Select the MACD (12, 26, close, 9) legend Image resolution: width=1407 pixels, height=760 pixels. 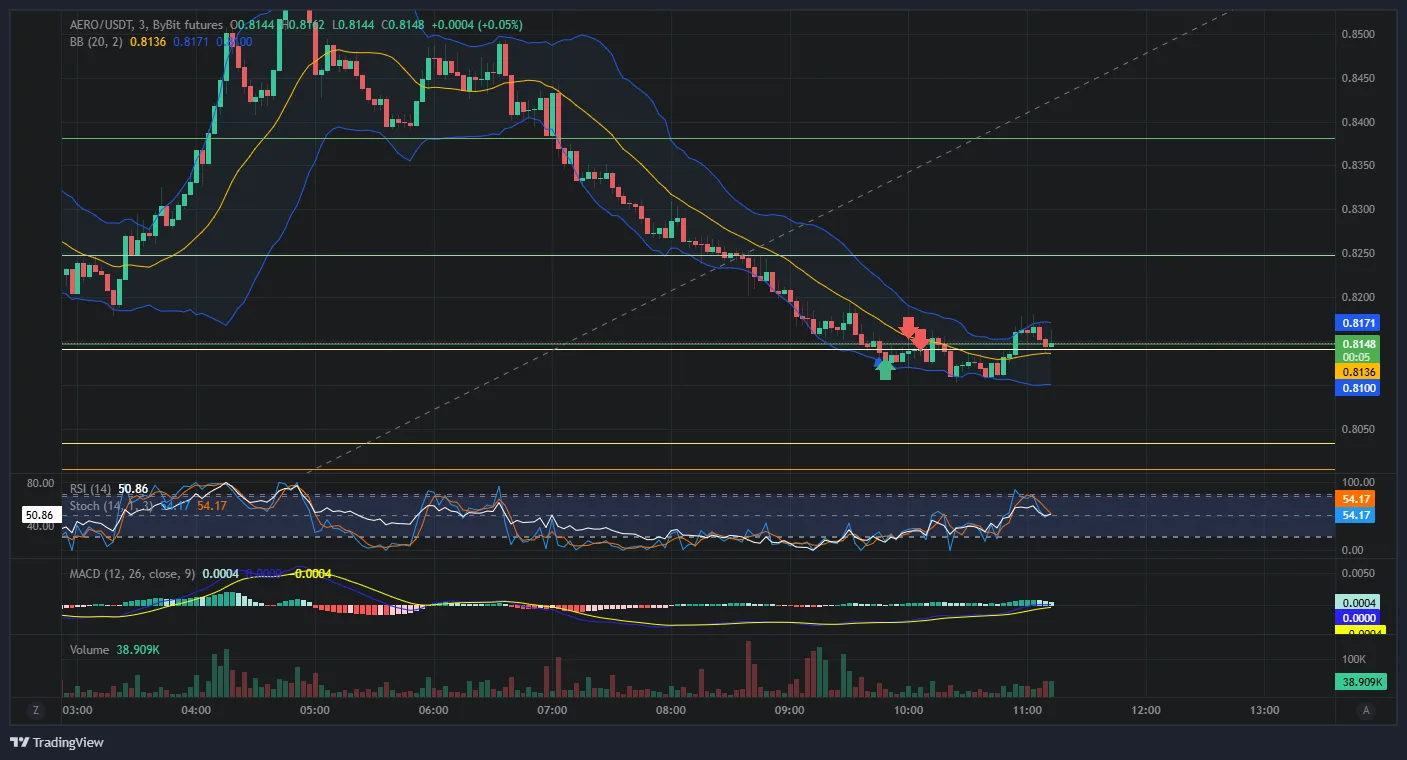click(132, 574)
